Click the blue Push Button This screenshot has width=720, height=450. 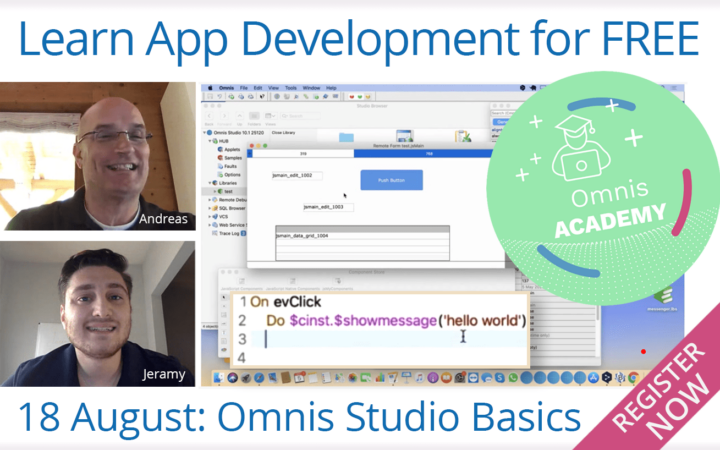(391, 180)
